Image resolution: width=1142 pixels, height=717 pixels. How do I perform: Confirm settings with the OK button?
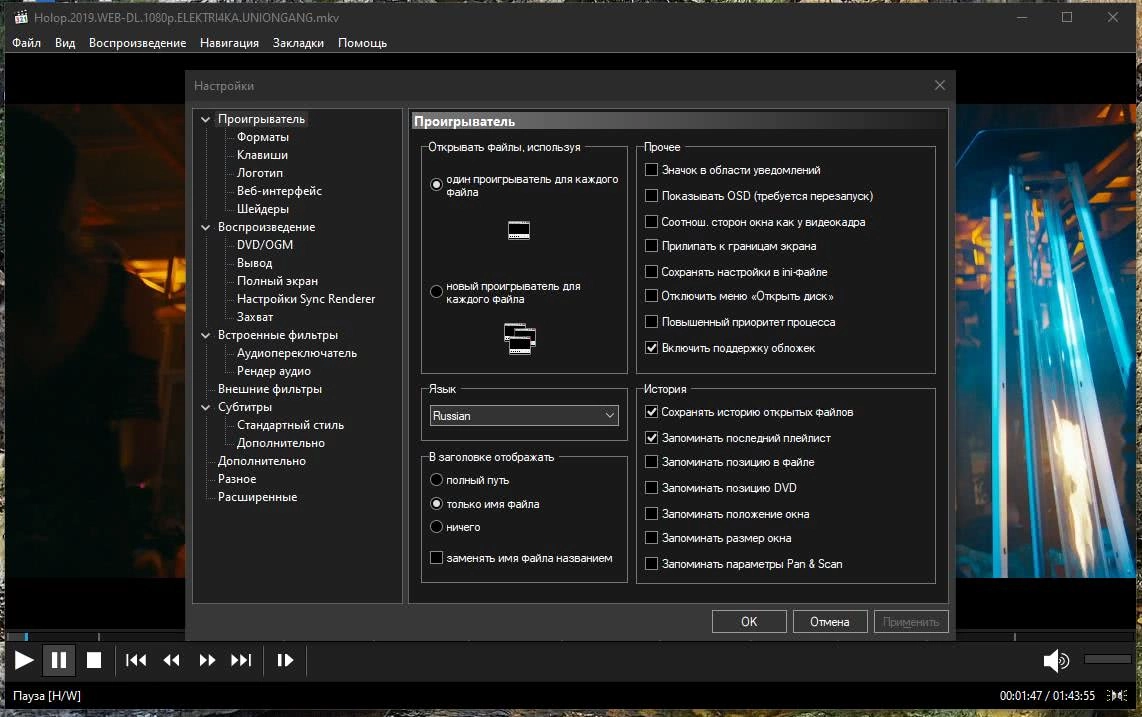[749, 622]
